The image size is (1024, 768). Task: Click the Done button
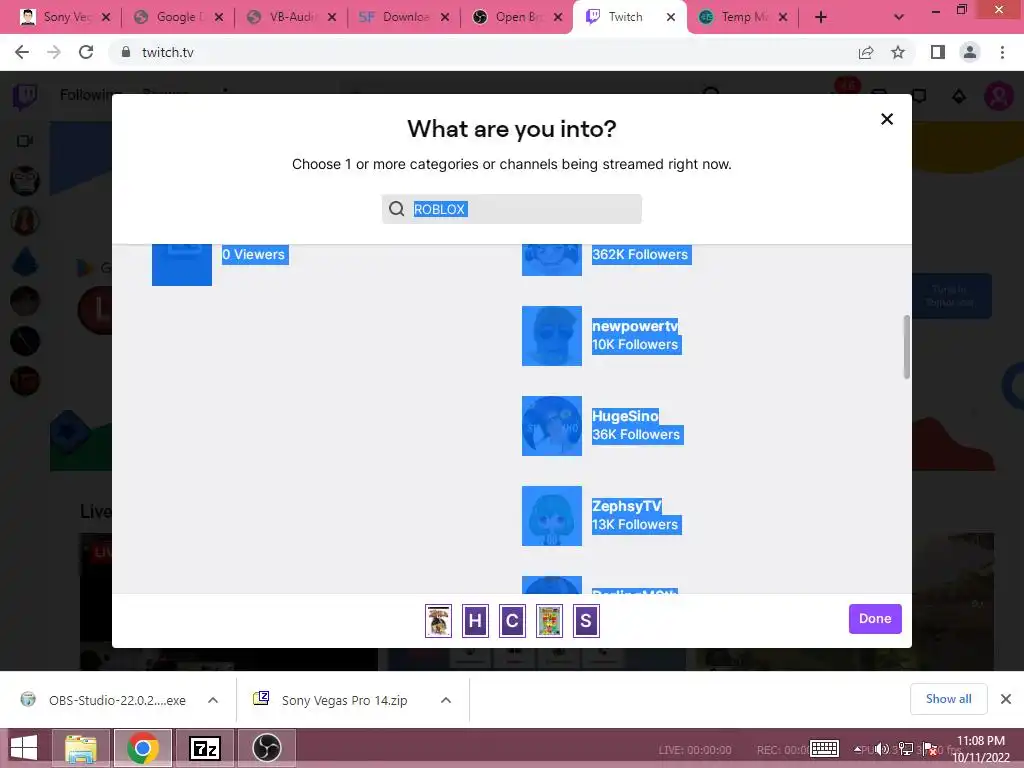pos(874,618)
